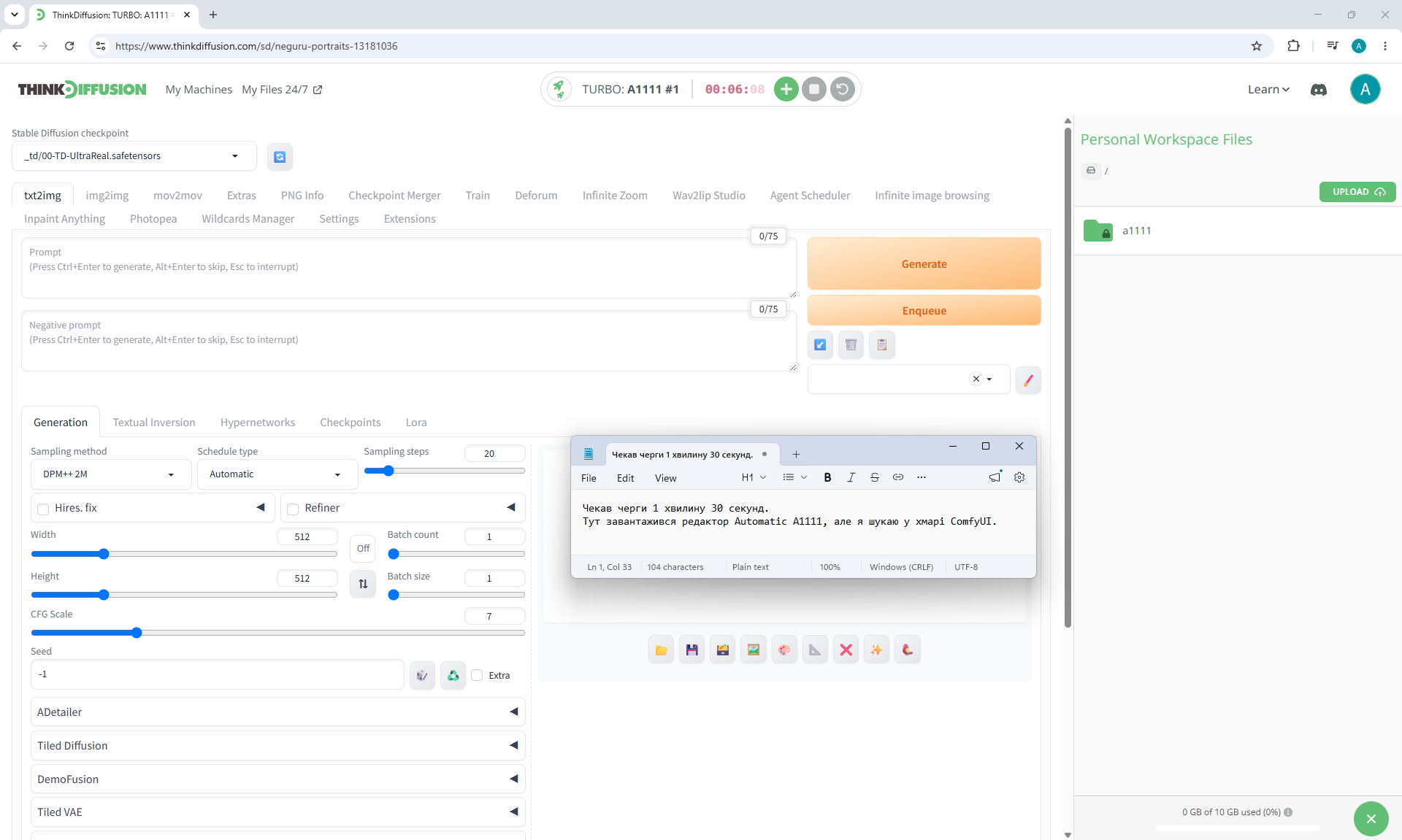
Task: Adjust the CFG Scale slider
Action: pos(277,633)
